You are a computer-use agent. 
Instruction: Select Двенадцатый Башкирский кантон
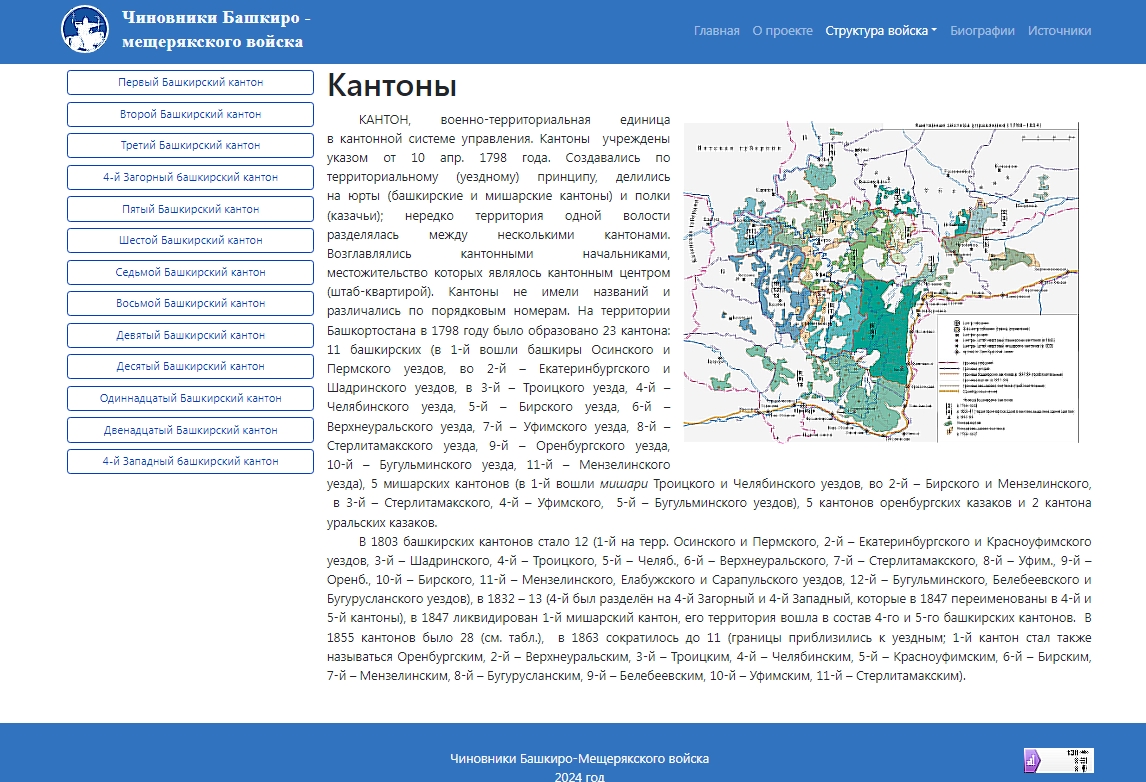[x=190, y=430]
